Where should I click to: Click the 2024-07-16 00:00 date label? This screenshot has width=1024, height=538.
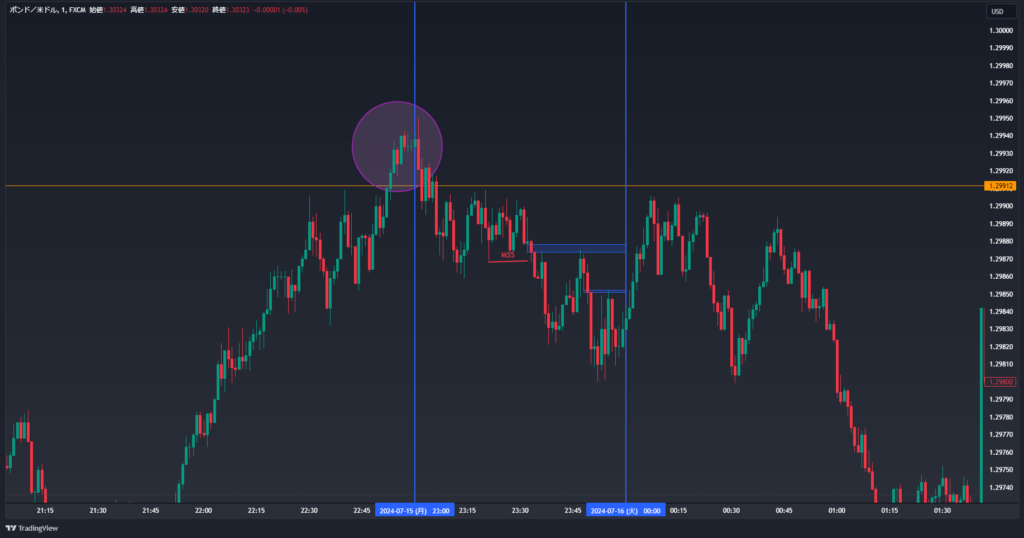click(626, 510)
